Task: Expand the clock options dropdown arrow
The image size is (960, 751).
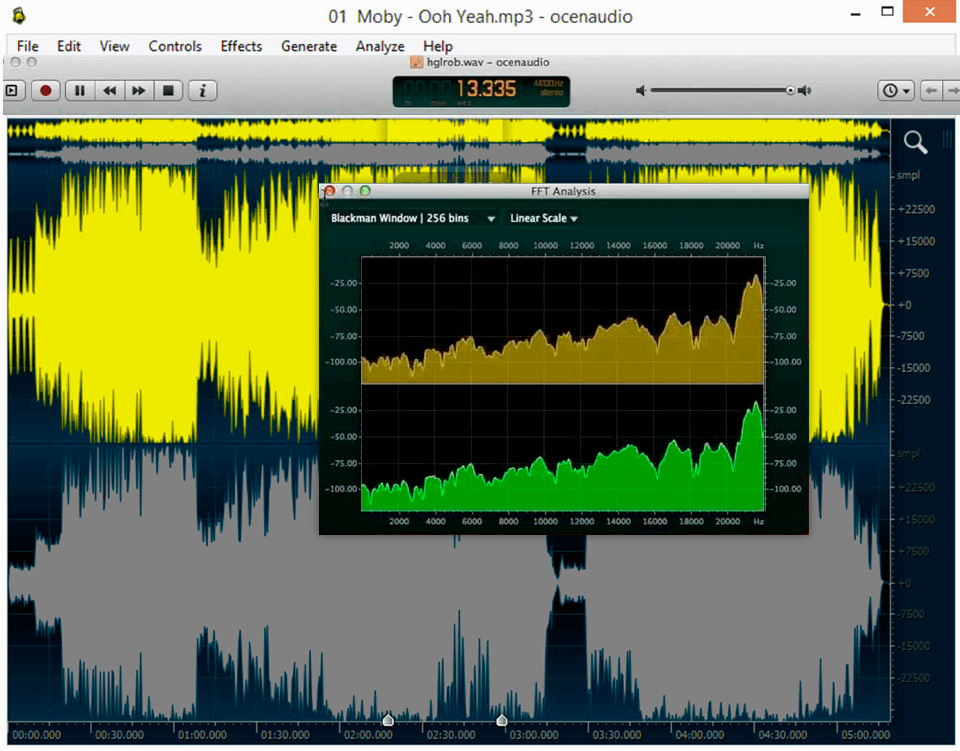Action: click(905, 90)
